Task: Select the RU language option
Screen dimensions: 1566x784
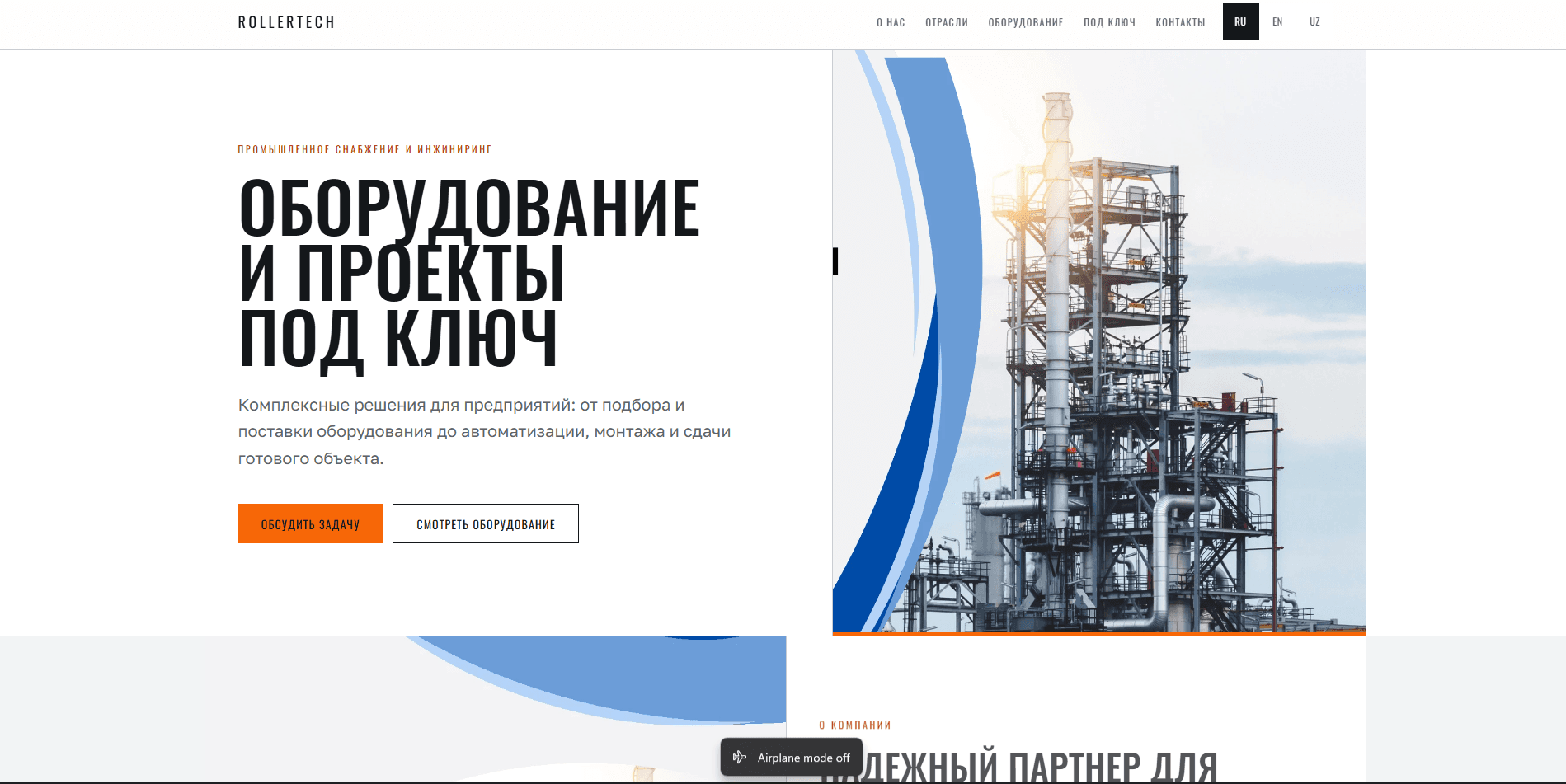Action: coord(1240,21)
